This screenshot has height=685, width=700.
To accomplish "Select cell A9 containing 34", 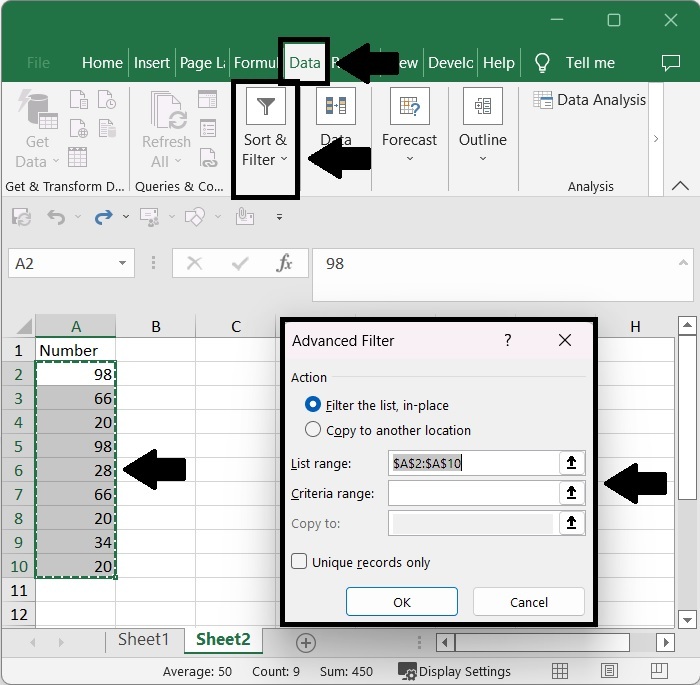I will (x=76, y=542).
